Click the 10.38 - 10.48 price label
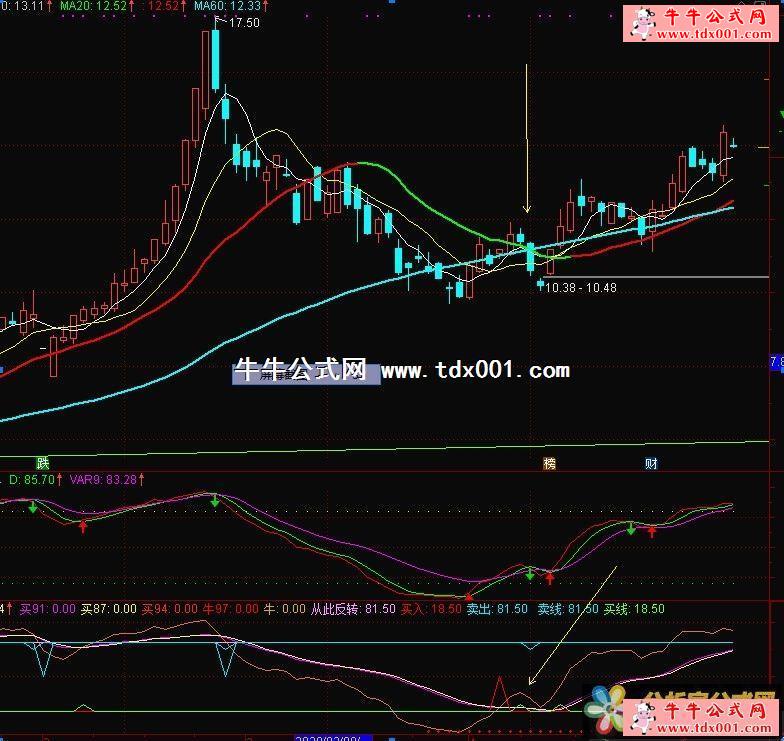The width and height of the screenshot is (784, 741). (x=580, y=288)
